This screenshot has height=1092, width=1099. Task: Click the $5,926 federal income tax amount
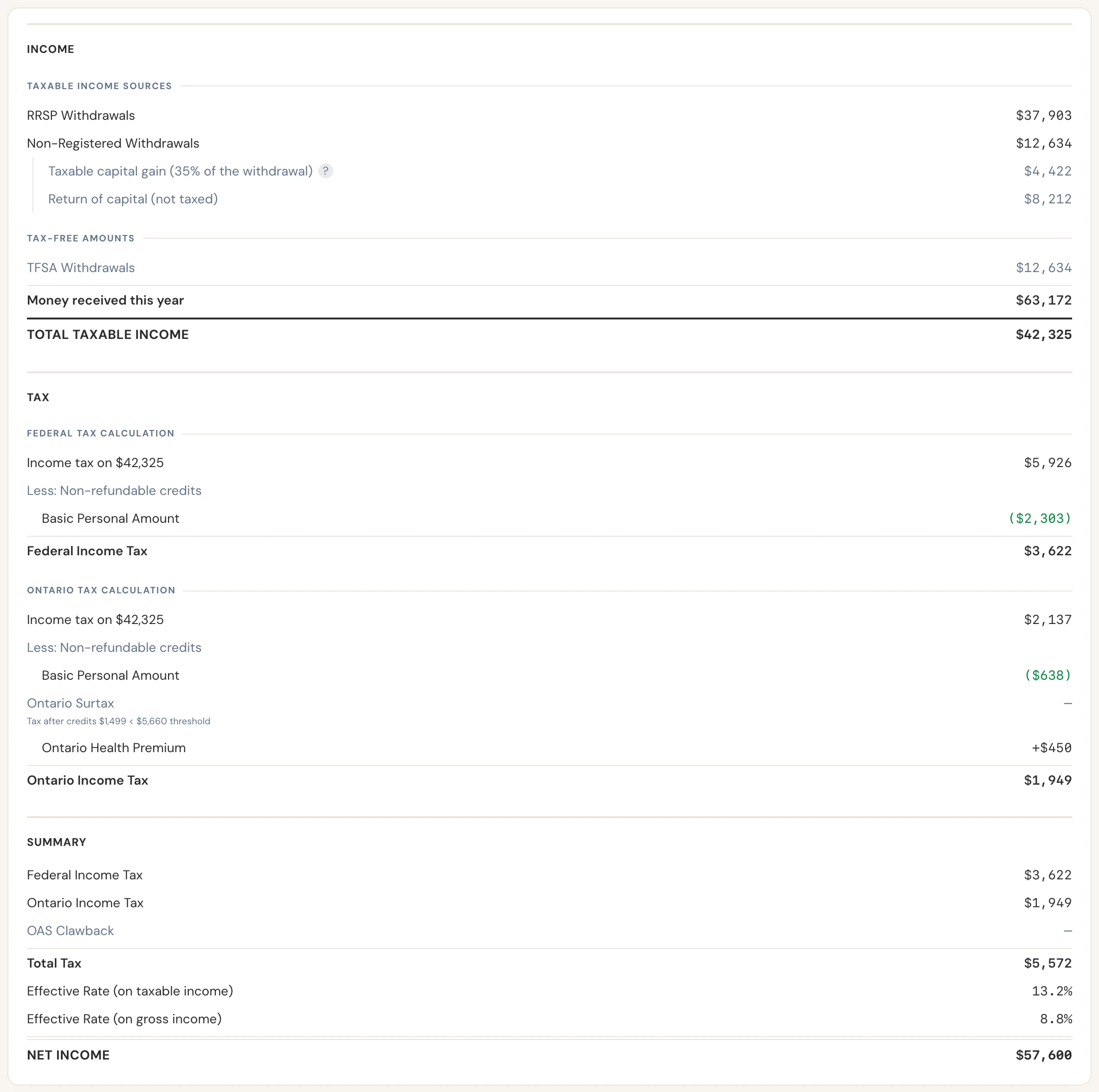tap(1047, 462)
